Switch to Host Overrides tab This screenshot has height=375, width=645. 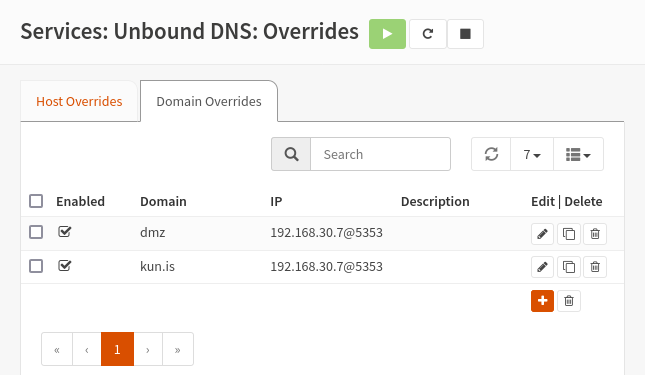pyautogui.click(x=79, y=101)
